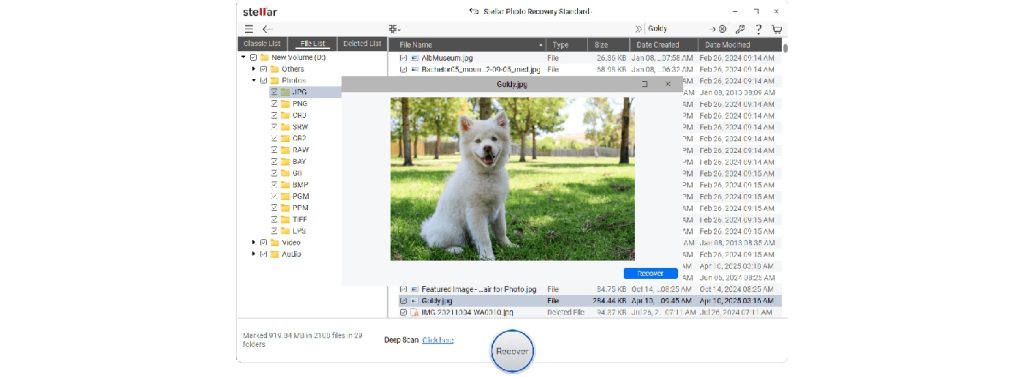Sort by the Date Created column header

tap(664, 45)
